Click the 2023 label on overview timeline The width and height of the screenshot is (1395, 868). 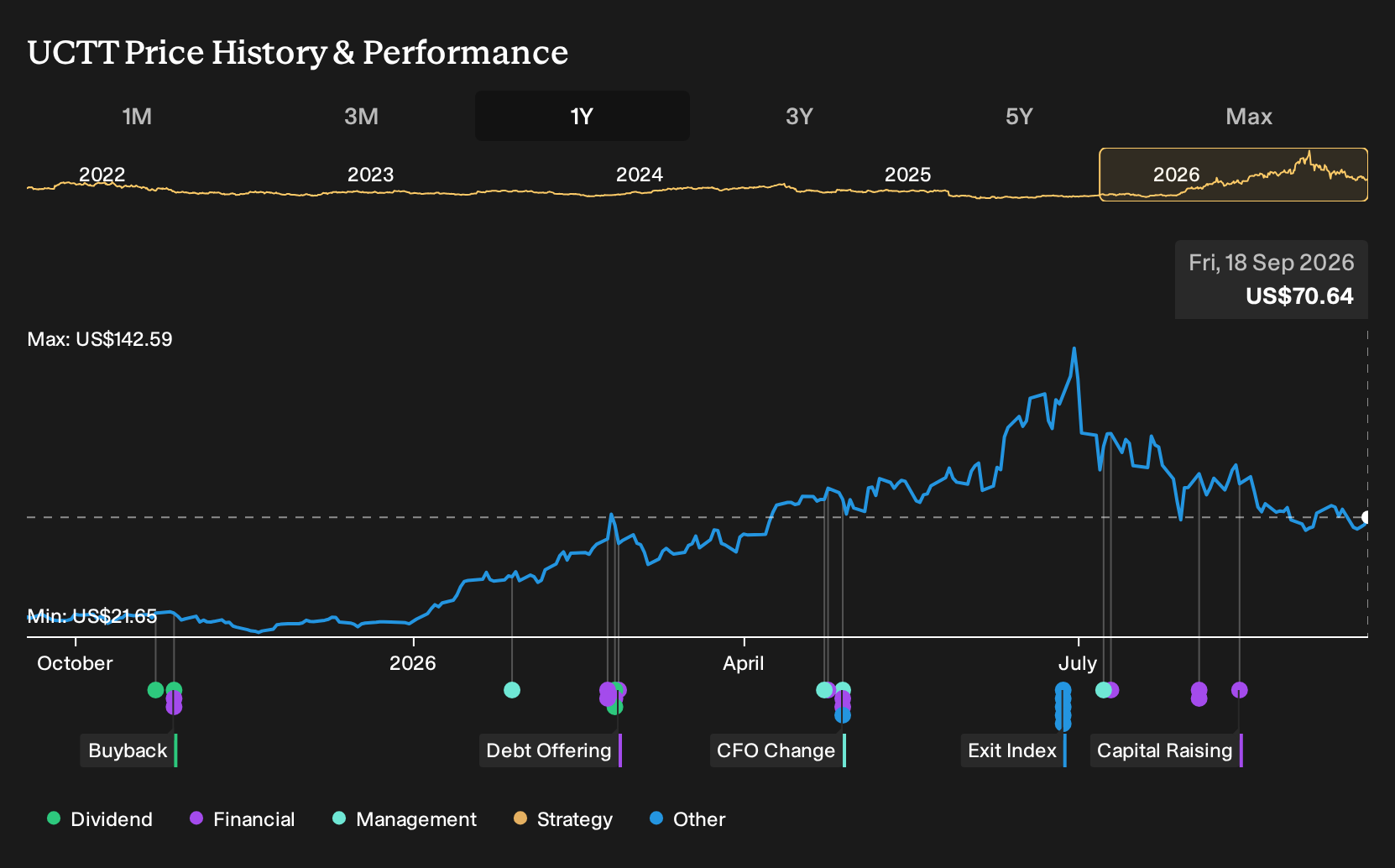tap(370, 175)
